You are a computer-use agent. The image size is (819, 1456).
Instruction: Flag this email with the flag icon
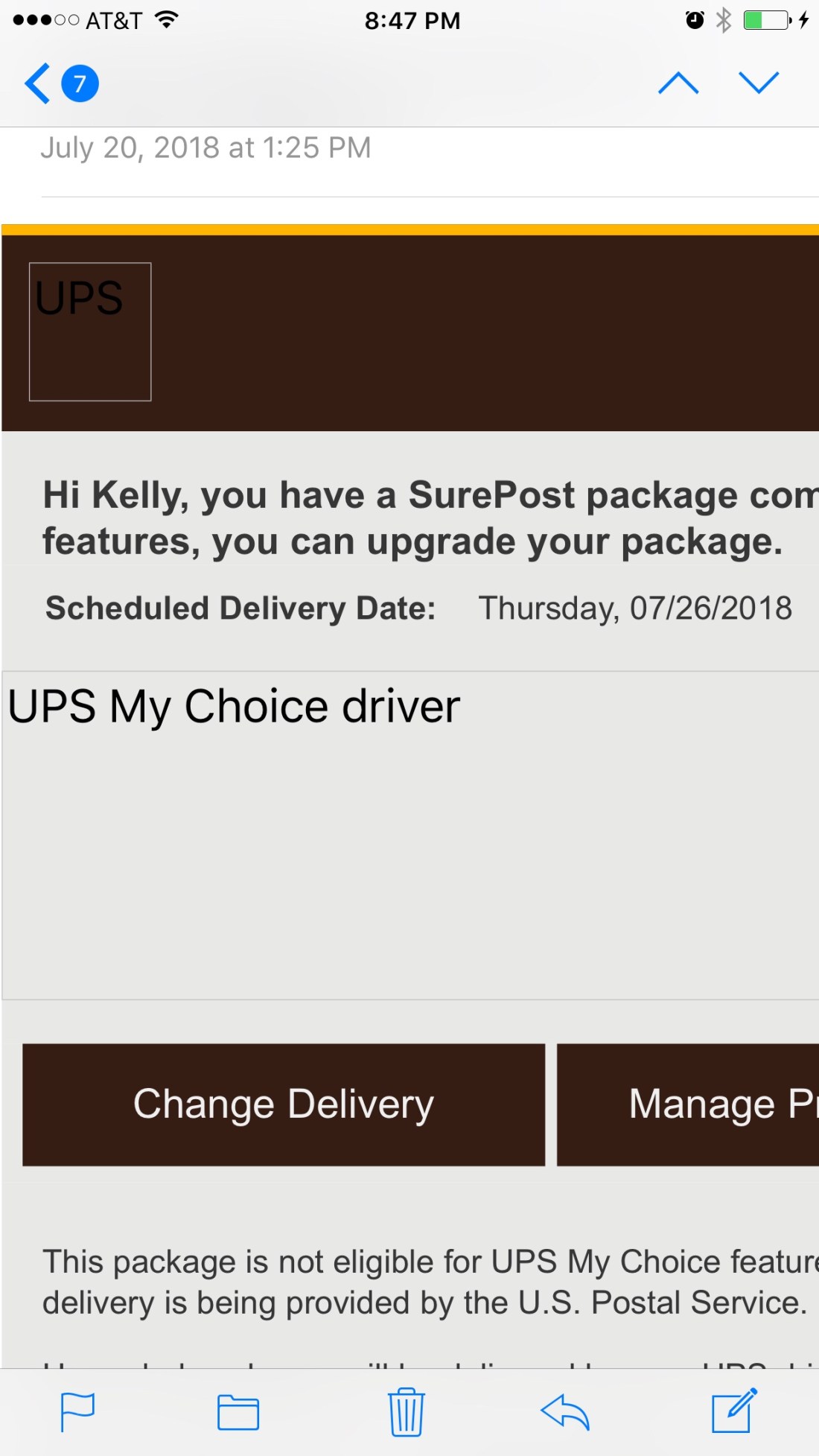point(77,1412)
